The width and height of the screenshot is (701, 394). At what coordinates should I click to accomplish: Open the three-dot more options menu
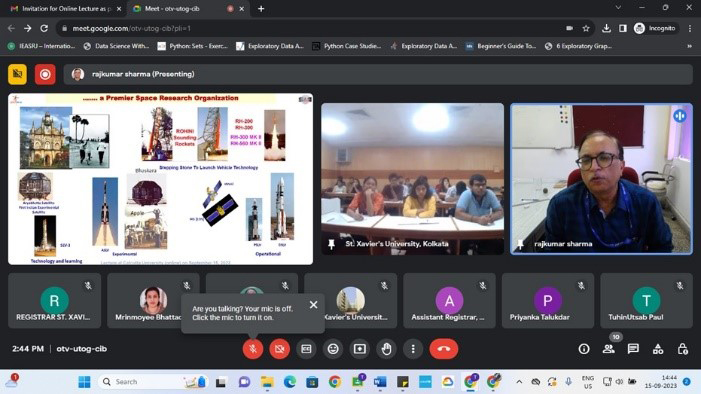tap(413, 349)
